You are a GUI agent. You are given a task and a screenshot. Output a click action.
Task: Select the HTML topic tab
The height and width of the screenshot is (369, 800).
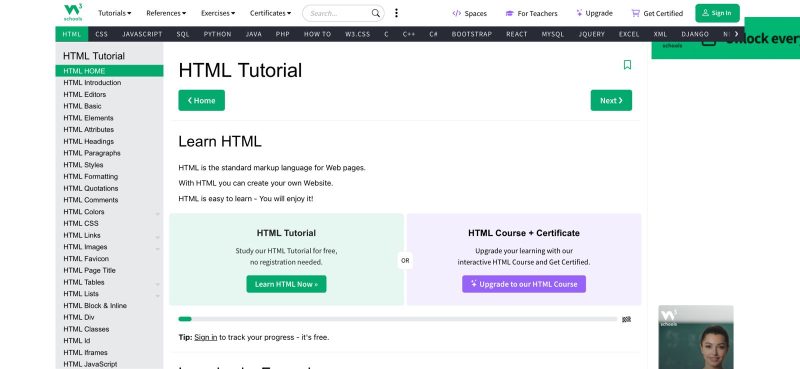72,34
